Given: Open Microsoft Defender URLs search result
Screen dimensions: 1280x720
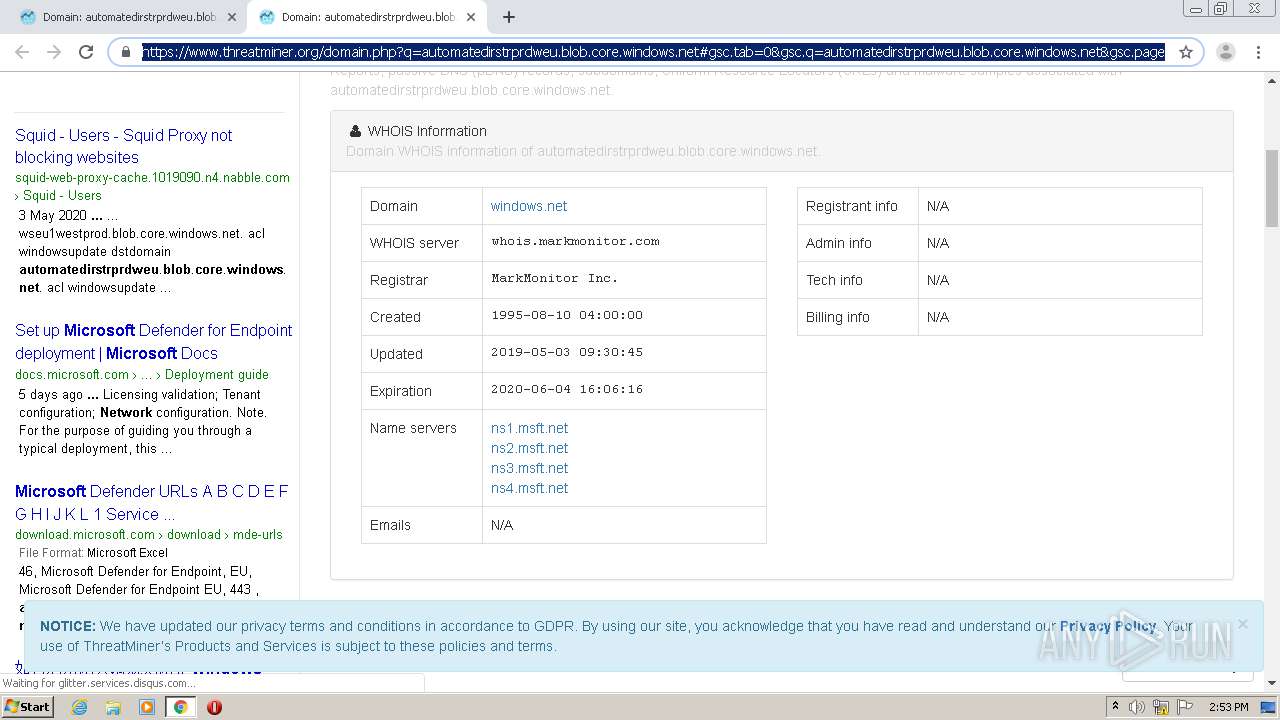Looking at the screenshot, I should 151,503.
